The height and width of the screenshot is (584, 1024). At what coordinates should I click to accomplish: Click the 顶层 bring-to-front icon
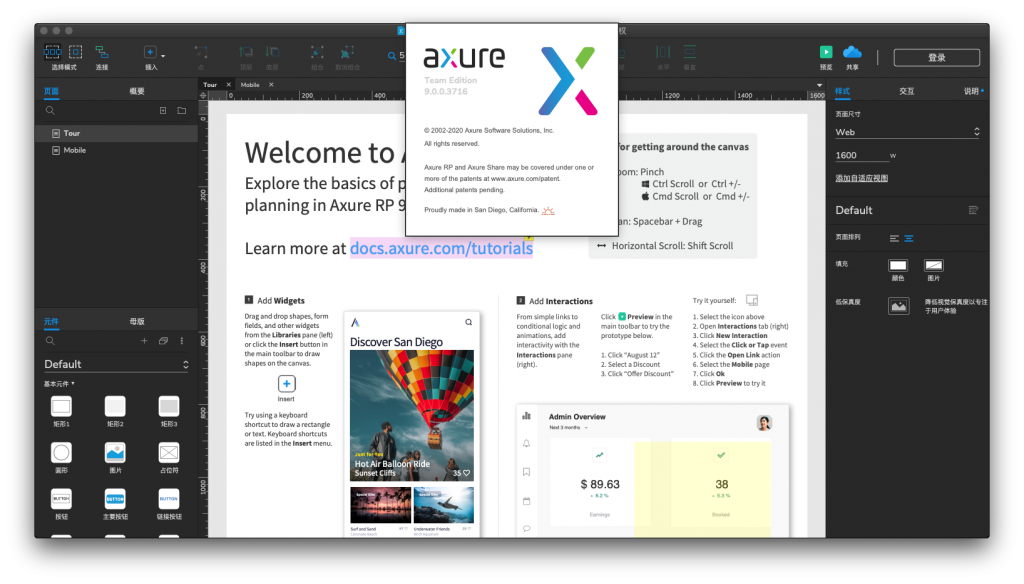[246, 52]
